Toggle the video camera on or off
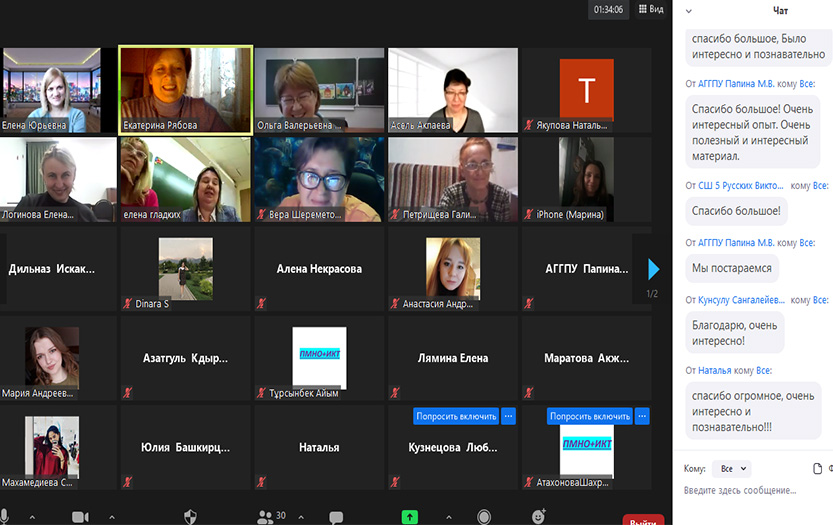Viewport: 833px width, 525px height. coord(80,517)
